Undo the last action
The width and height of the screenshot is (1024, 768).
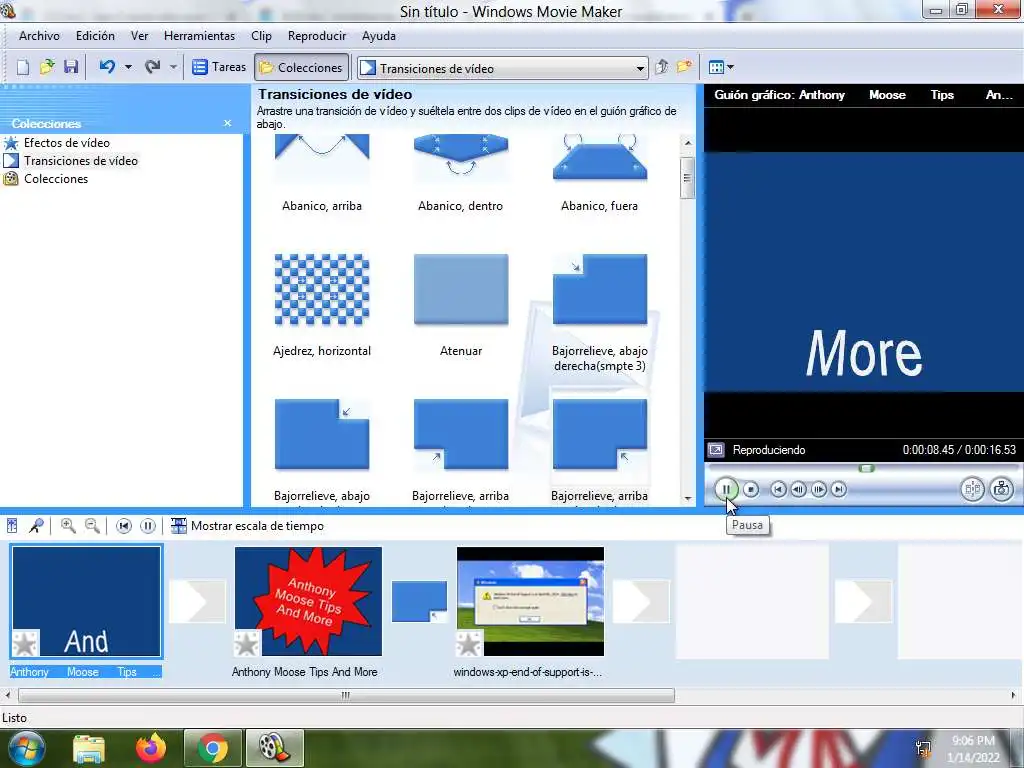tap(108, 67)
